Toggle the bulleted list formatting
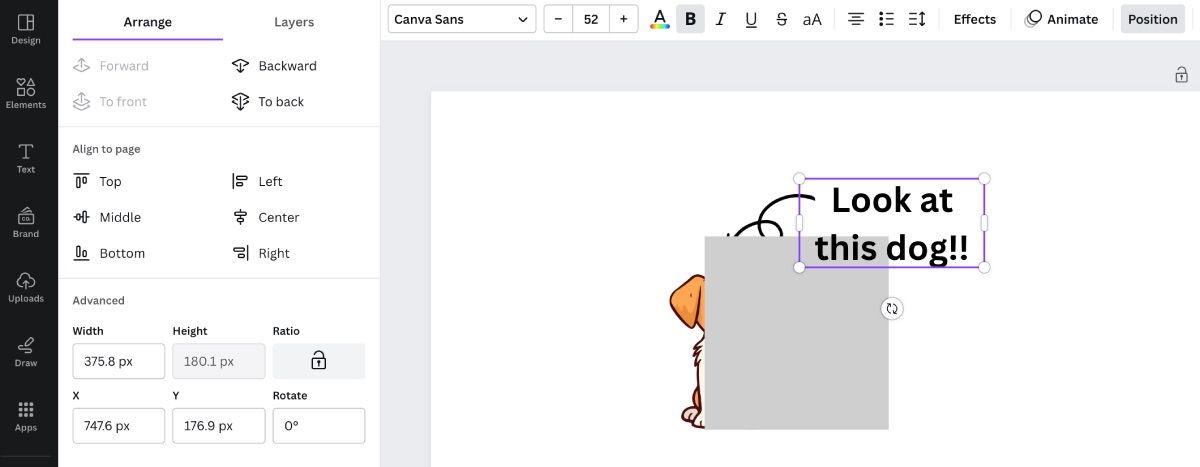The height and width of the screenshot is (467, 1200). tap(886, 19)
